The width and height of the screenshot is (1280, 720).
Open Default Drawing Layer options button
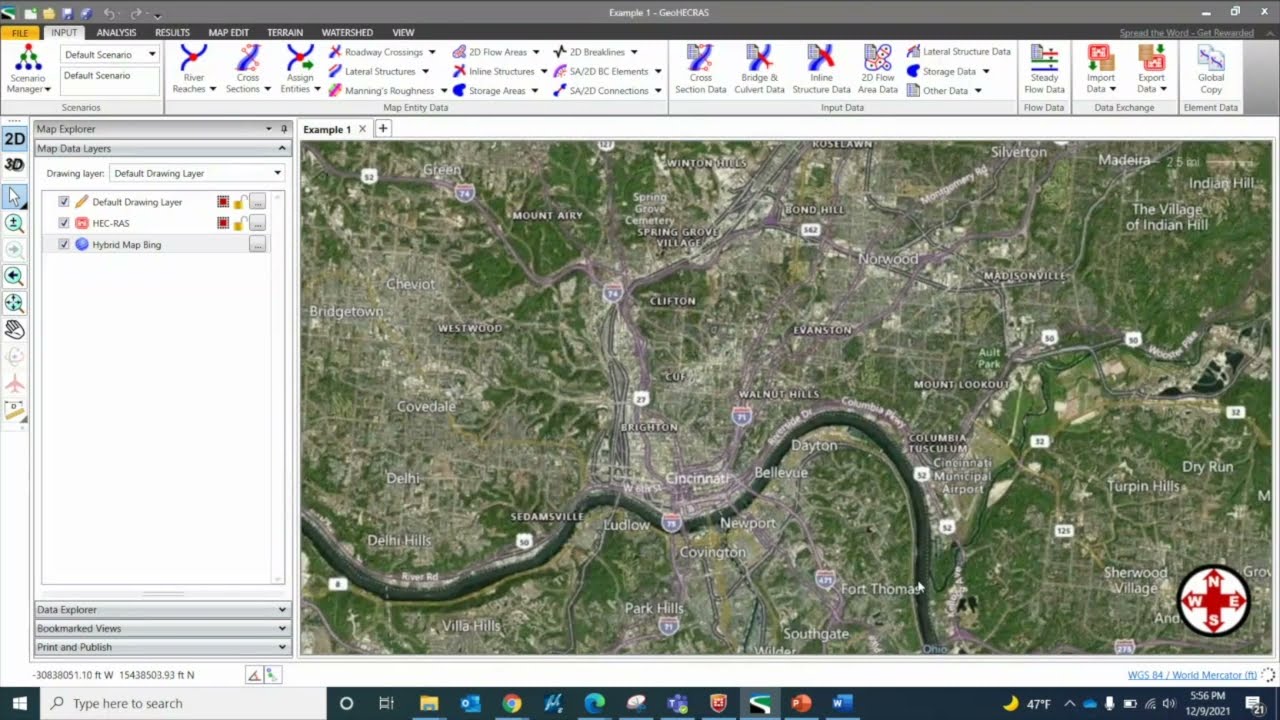point(257,202)
